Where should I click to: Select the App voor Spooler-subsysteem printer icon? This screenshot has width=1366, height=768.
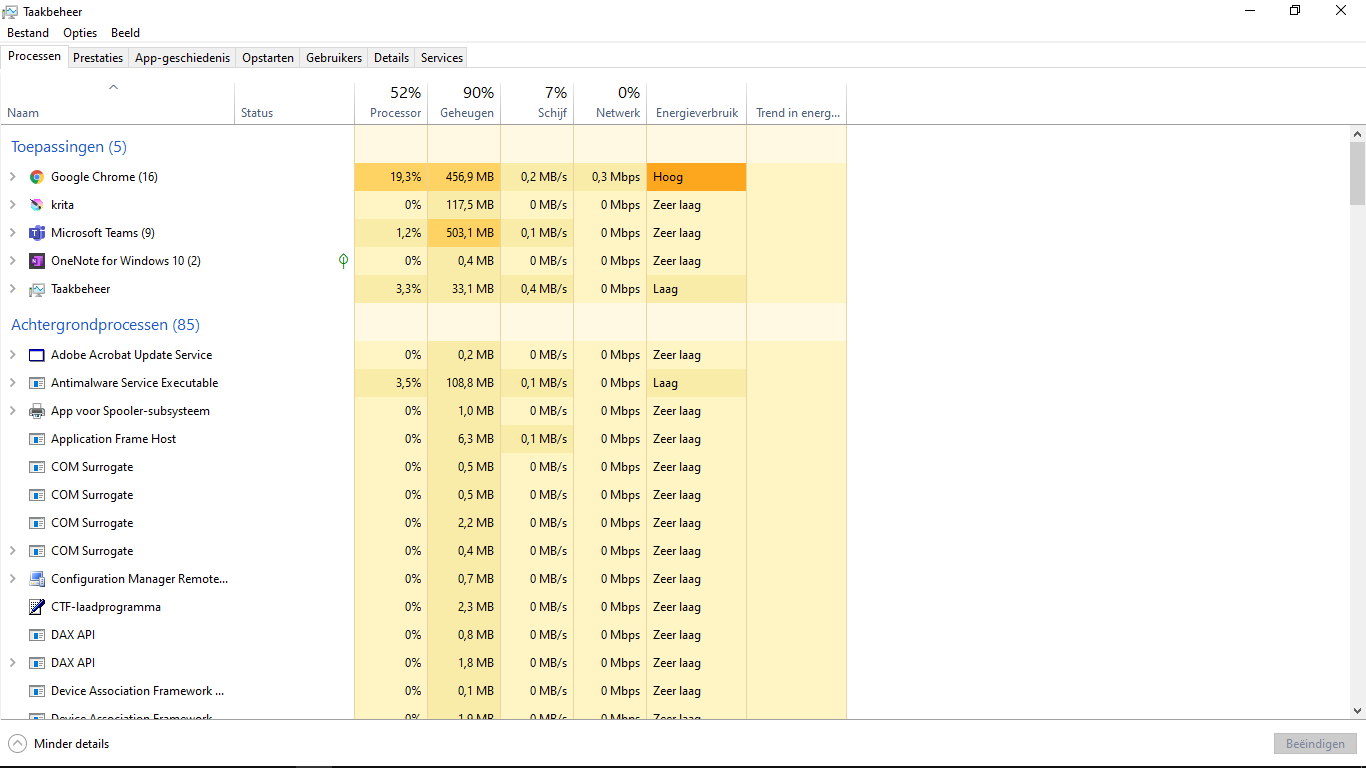(37, 411)
